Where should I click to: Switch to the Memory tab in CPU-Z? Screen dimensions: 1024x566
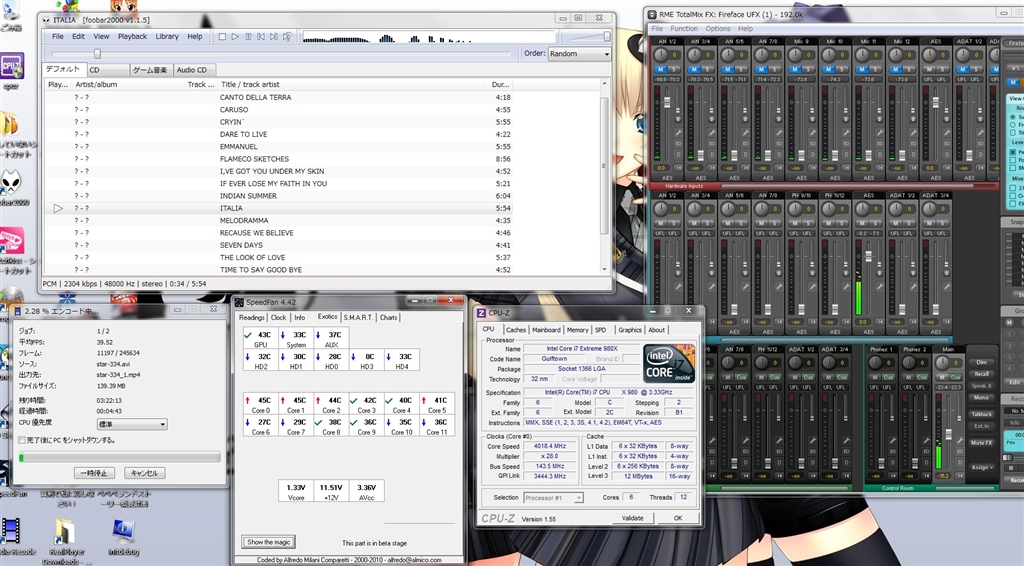coord(577,330)
